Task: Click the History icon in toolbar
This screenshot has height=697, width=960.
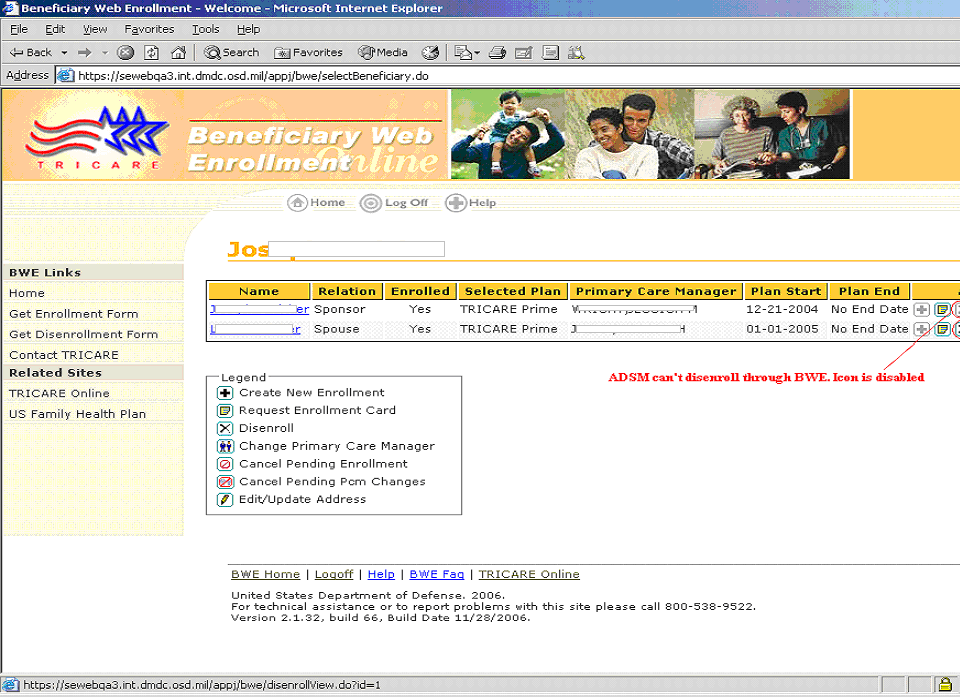Action: click(x=430, y=53)
